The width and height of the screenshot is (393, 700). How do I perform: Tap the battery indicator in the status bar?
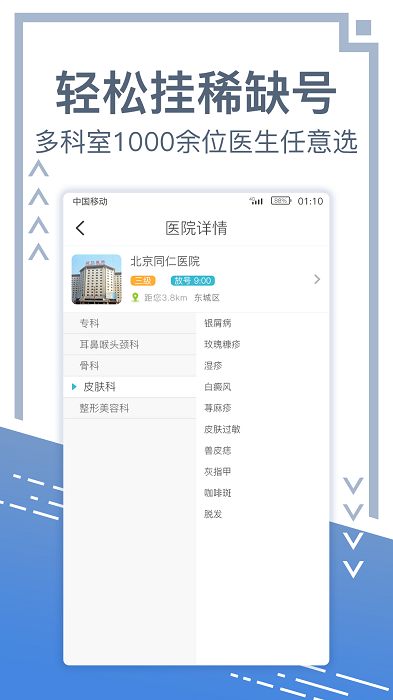(x=281, y=201)
